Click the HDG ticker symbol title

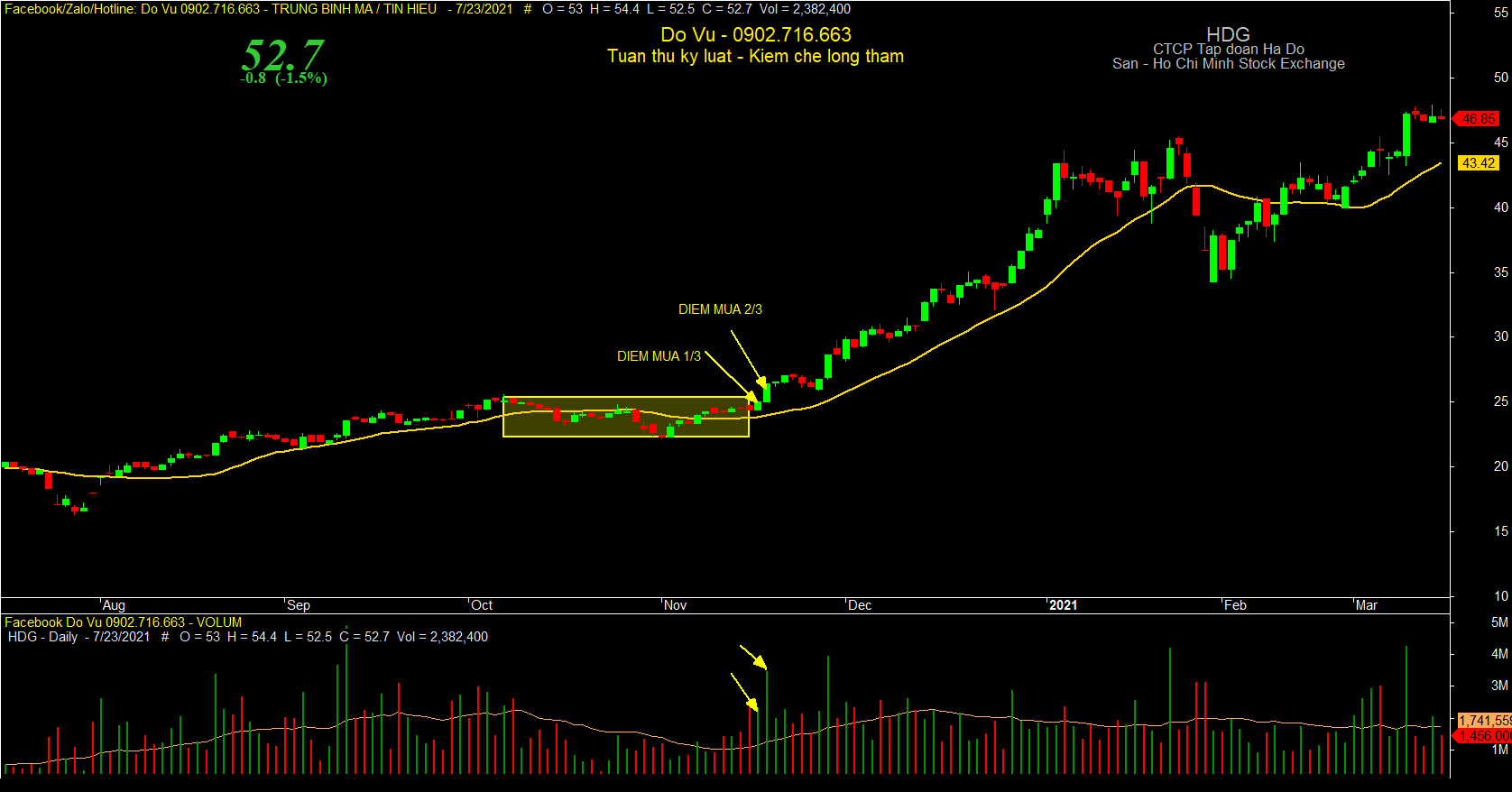(x=1228, y=34)
